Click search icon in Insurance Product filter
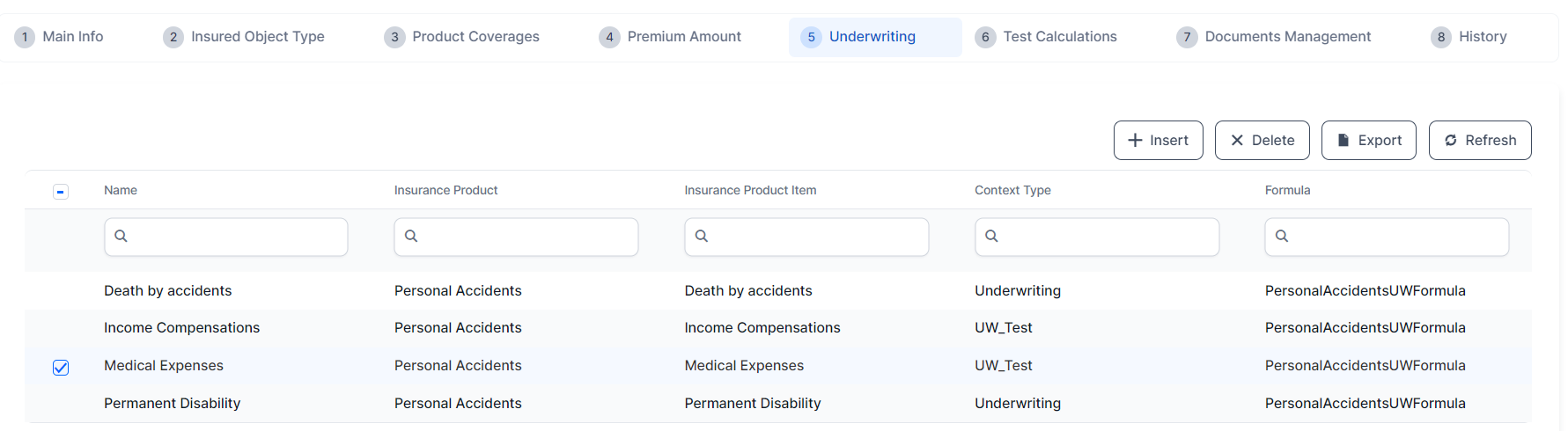This screenshot has height=431, width=1568. tap(411, 237)
